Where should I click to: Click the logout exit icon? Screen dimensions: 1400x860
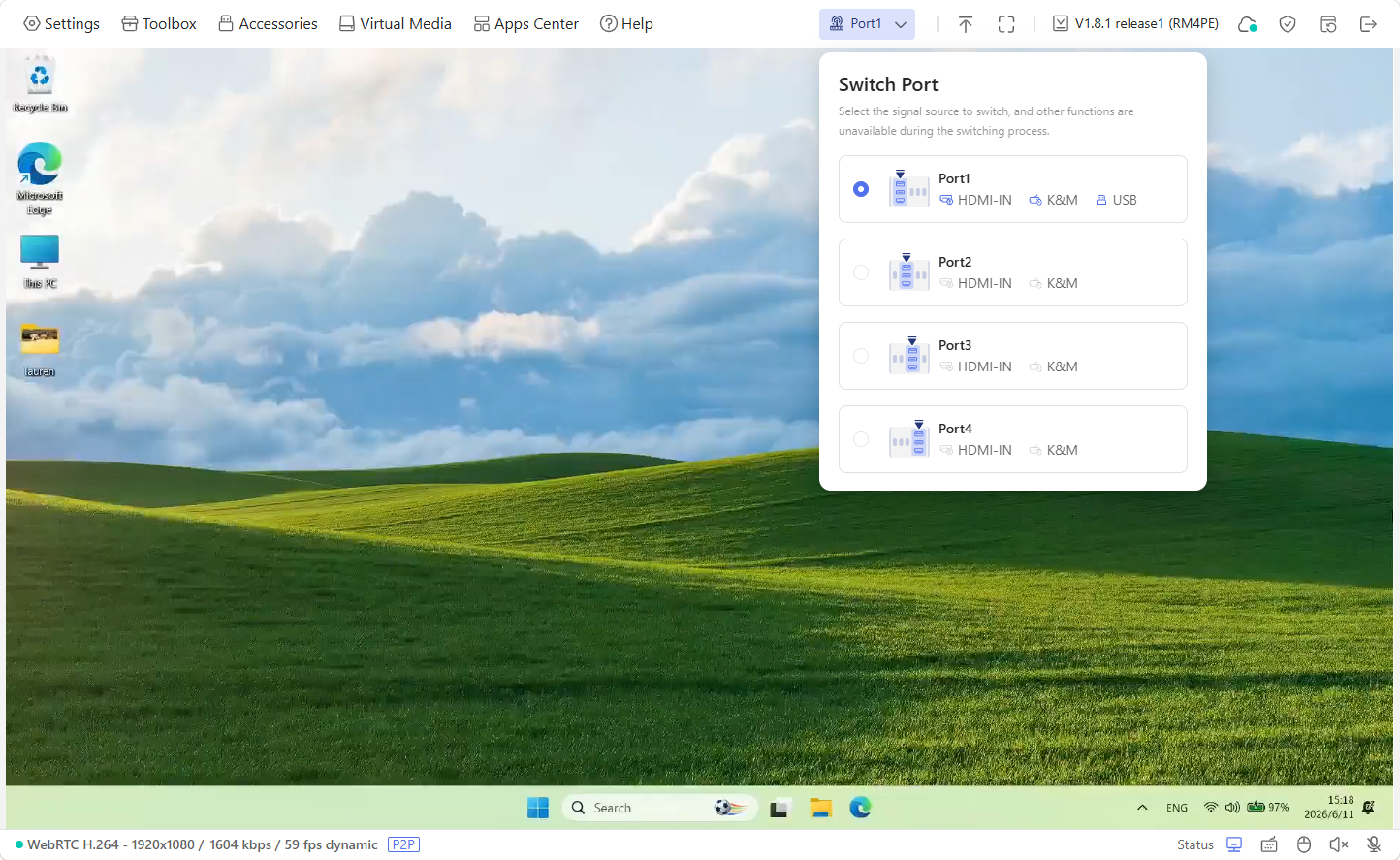(x=1369, y=24)
